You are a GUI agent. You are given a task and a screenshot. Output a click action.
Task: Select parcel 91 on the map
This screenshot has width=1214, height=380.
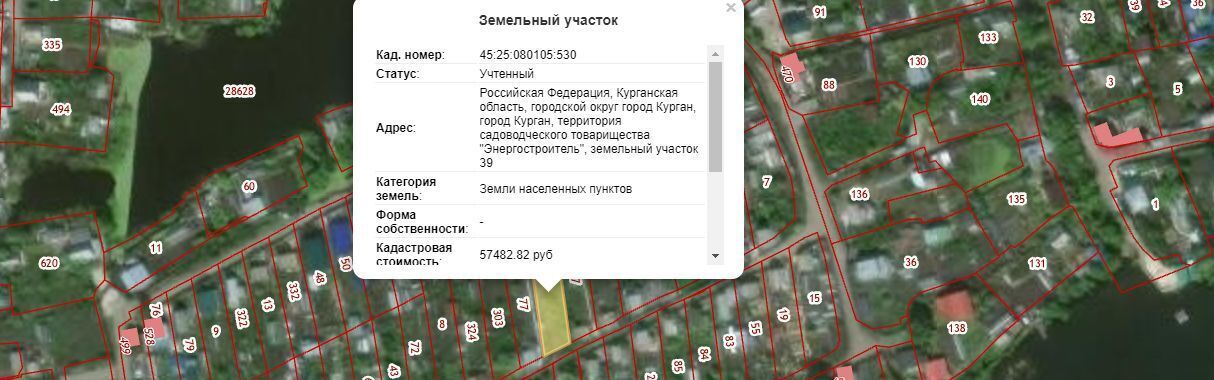[x=820, y=12]
